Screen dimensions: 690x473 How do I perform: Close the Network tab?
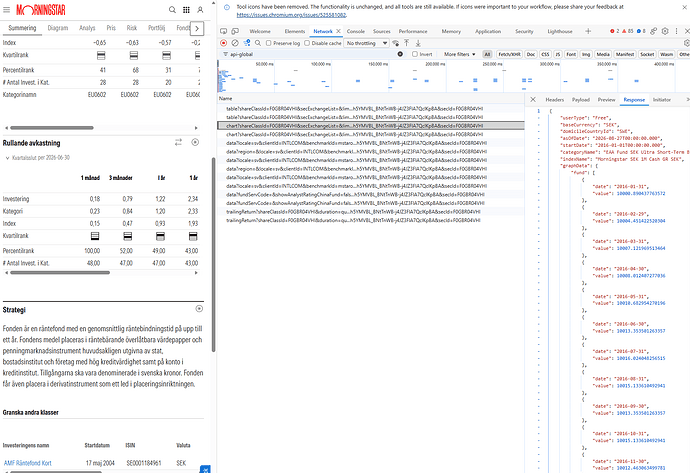[x=338, y=31]
